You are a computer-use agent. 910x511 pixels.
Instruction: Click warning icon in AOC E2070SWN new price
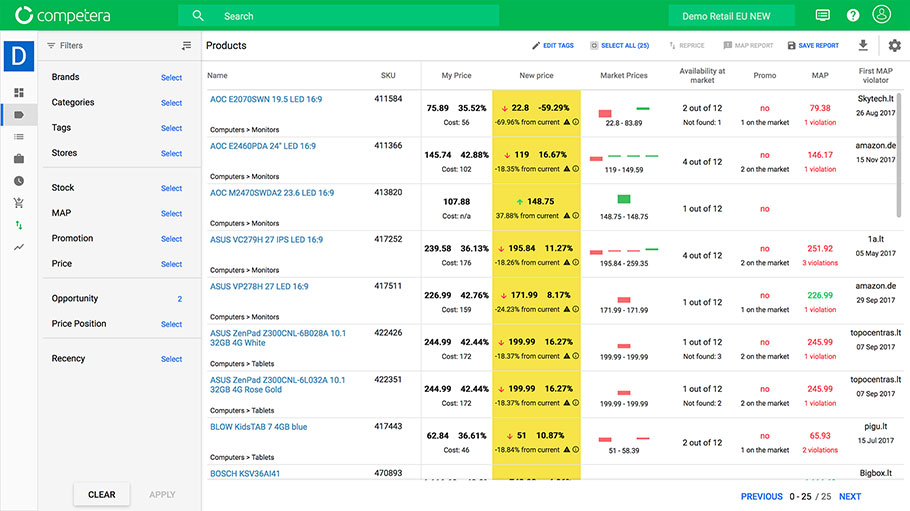tap(566, 122)
